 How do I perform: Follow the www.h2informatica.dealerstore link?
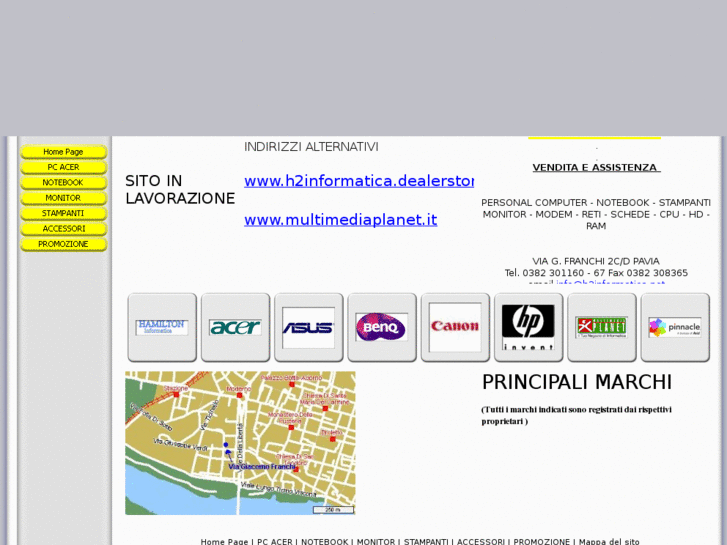tap(359, 181)
